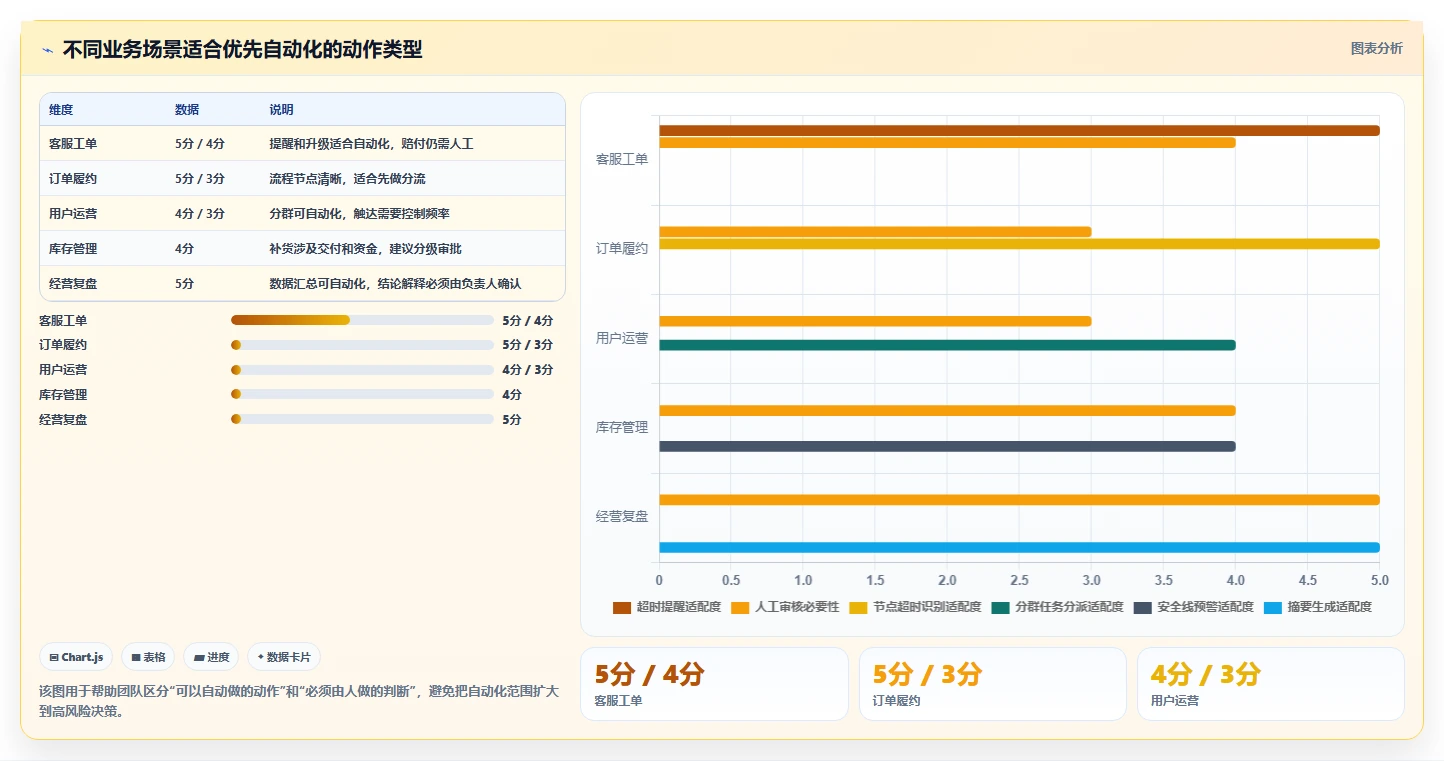Image resolution: width=1444 pixels, height=761 pixels.
Task: Click the orange 经营复盘 bar in the chart
Action: [1019, 500]
